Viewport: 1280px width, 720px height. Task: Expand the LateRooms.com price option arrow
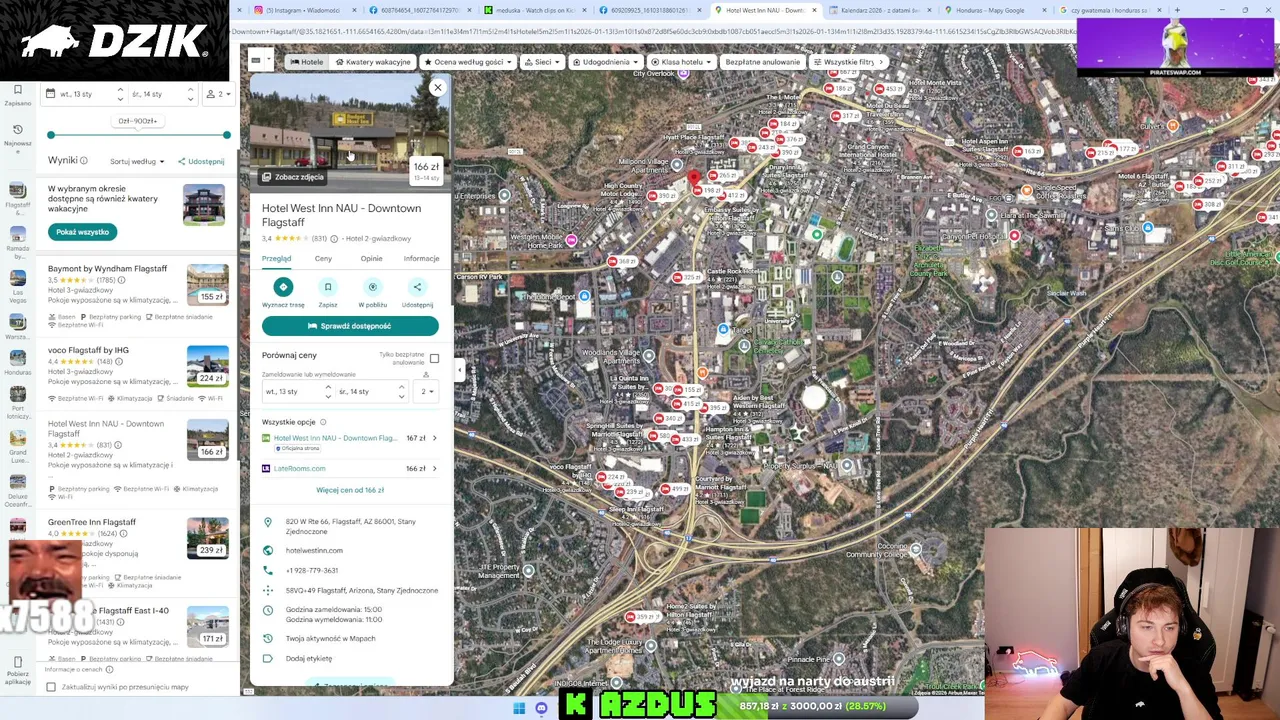pos(434,468)
